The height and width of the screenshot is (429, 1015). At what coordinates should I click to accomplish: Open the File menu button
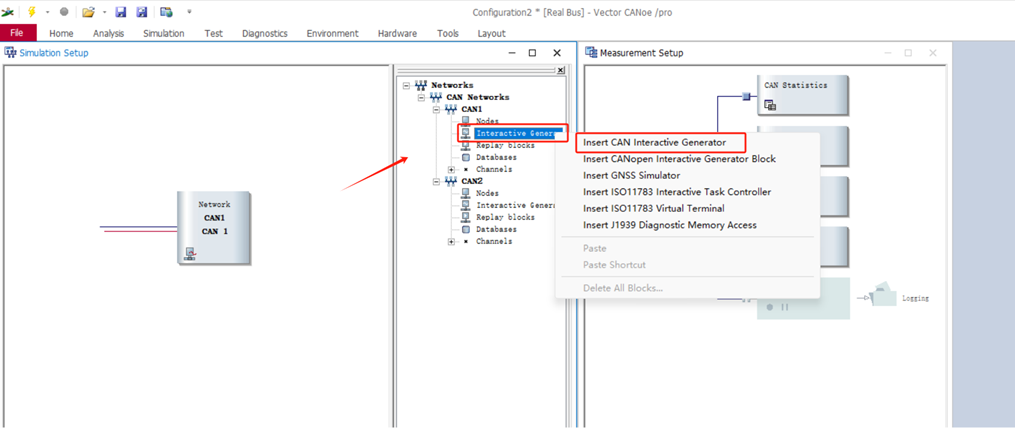point(18,33)
